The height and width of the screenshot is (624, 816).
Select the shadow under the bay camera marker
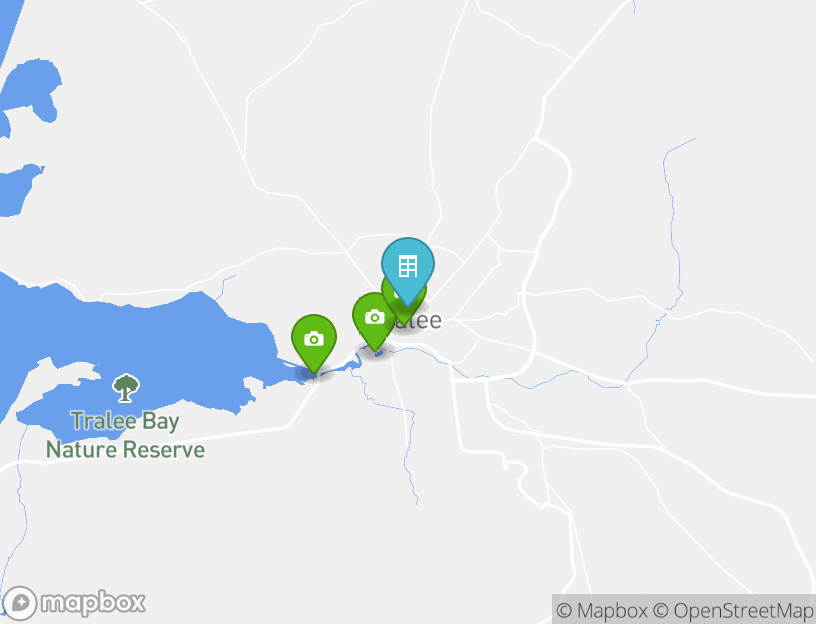pyautogui.click(x=314, y=374)
